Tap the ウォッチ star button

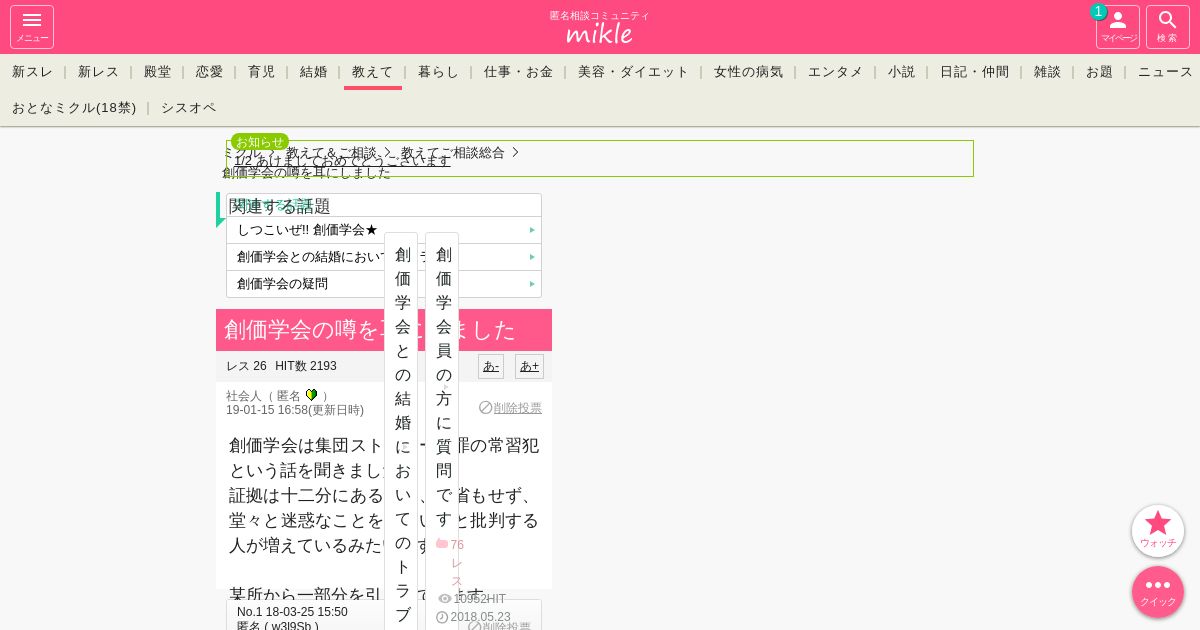(x=1158, y=531)
